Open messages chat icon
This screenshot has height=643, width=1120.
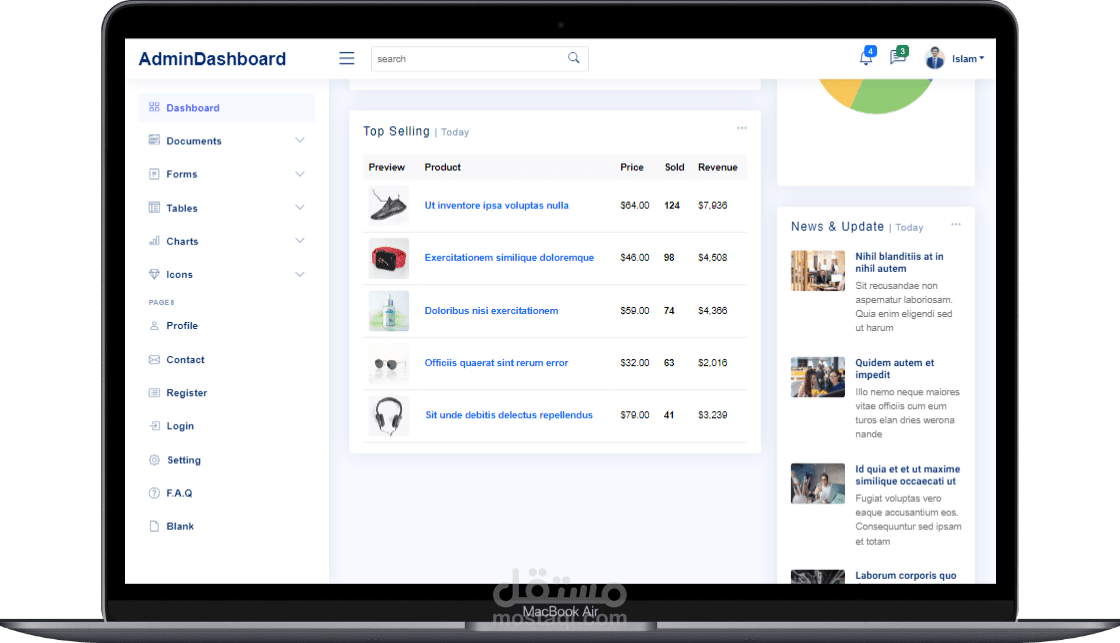[x=898, y=57]
